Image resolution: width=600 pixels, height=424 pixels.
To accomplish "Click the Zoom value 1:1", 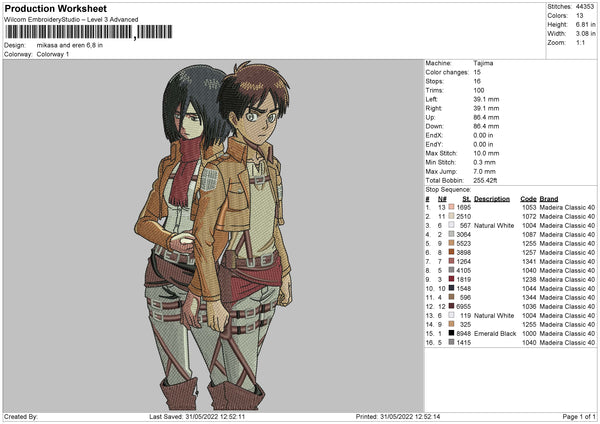I will [x=580, y=42].
